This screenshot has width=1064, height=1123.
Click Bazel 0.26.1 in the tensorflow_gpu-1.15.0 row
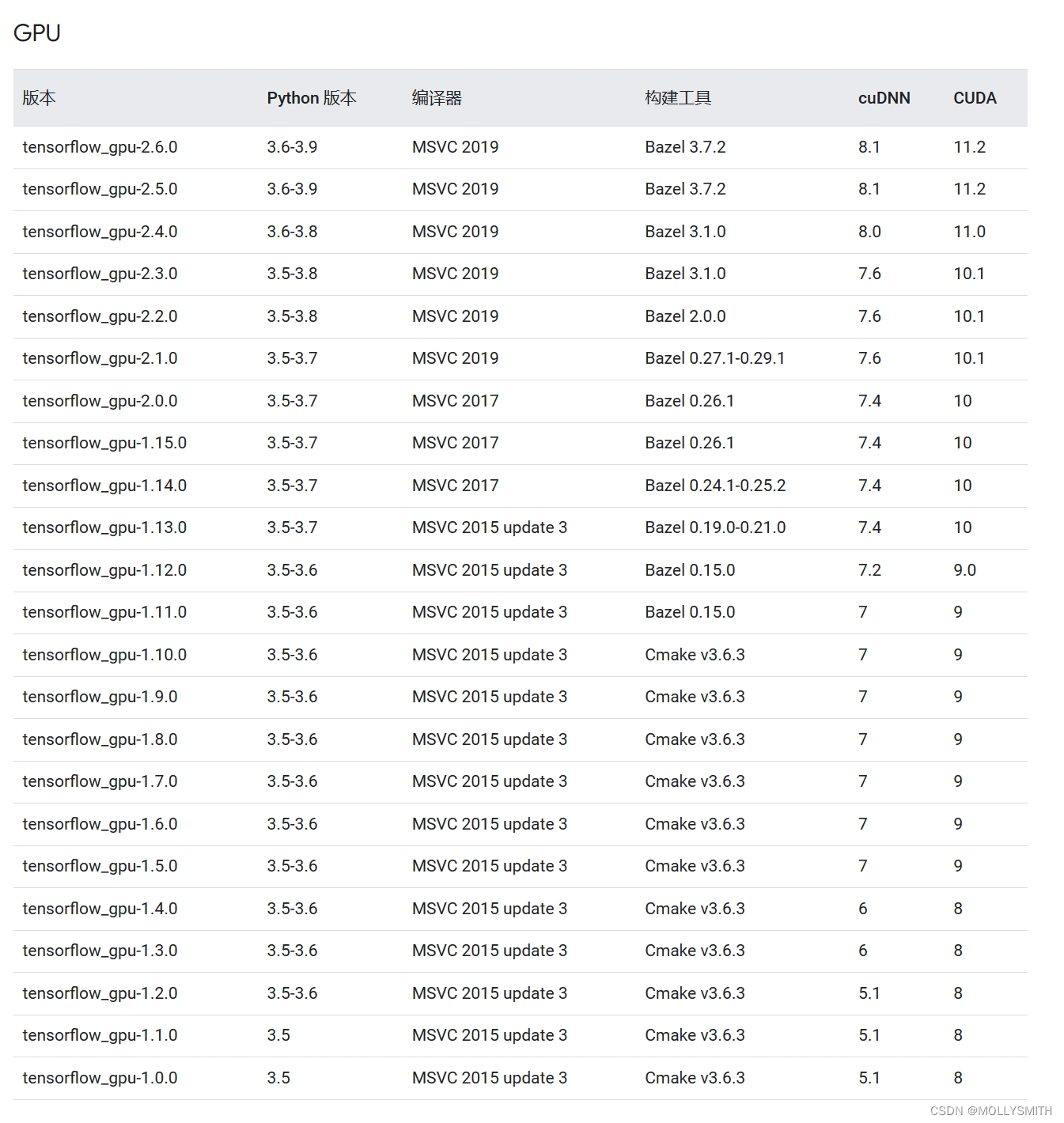pyautogui.click(x=690, y=443)
